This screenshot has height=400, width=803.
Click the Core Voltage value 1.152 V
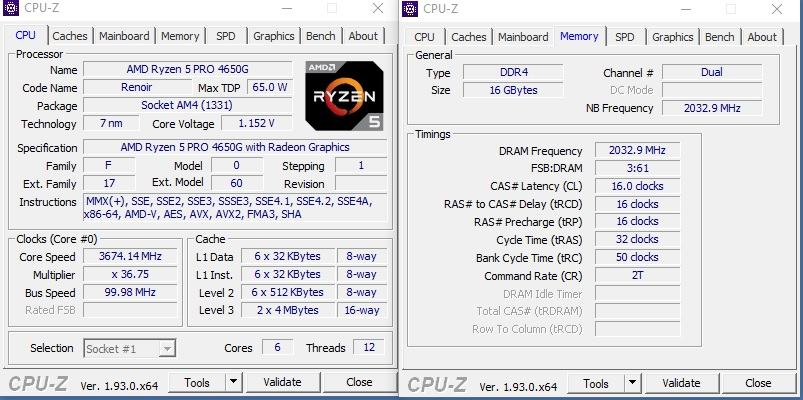257,123
